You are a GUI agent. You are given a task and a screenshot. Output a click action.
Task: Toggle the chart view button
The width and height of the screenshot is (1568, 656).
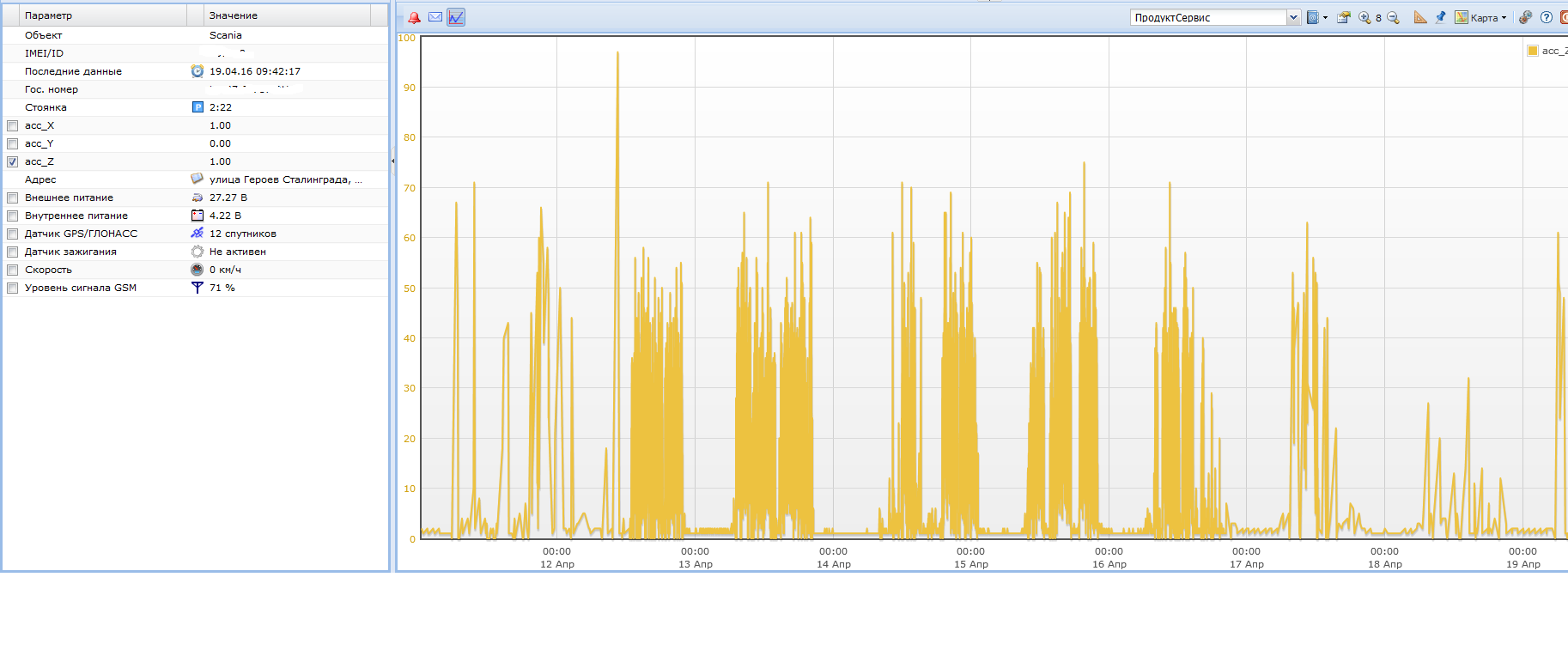pos(456,17)
